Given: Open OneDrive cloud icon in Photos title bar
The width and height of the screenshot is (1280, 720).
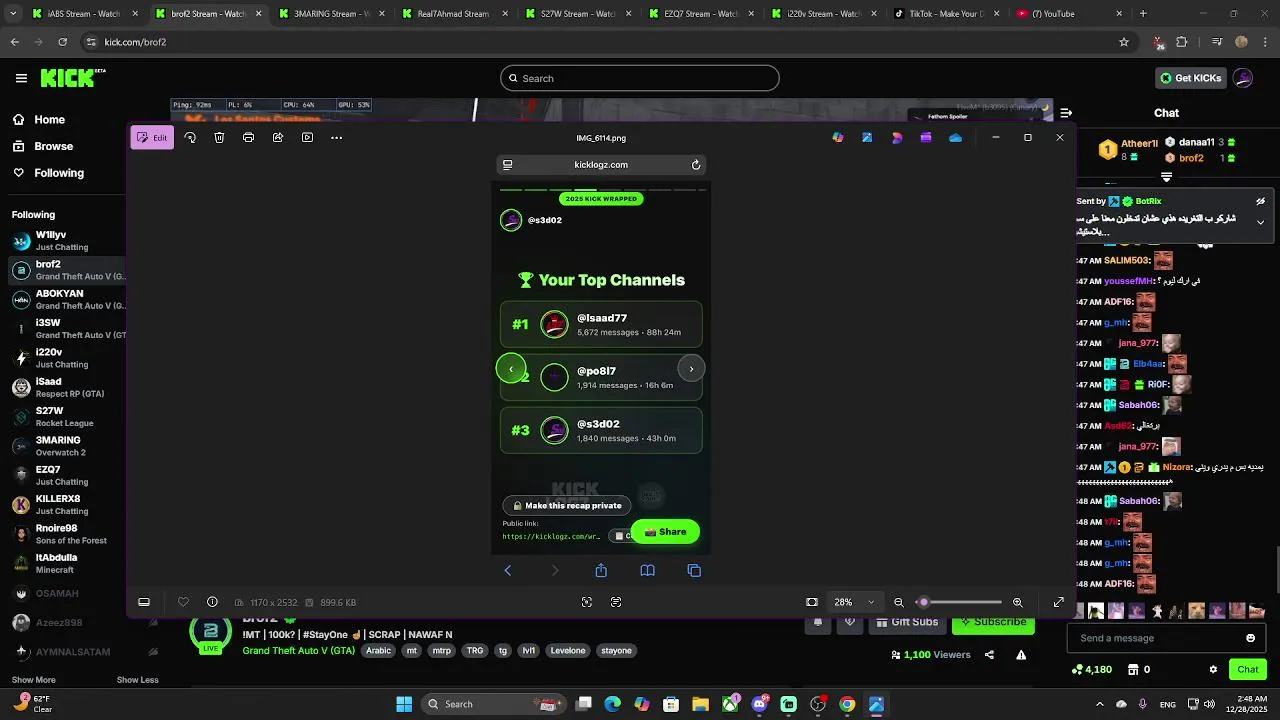Looking at the screenshot, I should click(x=955, y=138).
